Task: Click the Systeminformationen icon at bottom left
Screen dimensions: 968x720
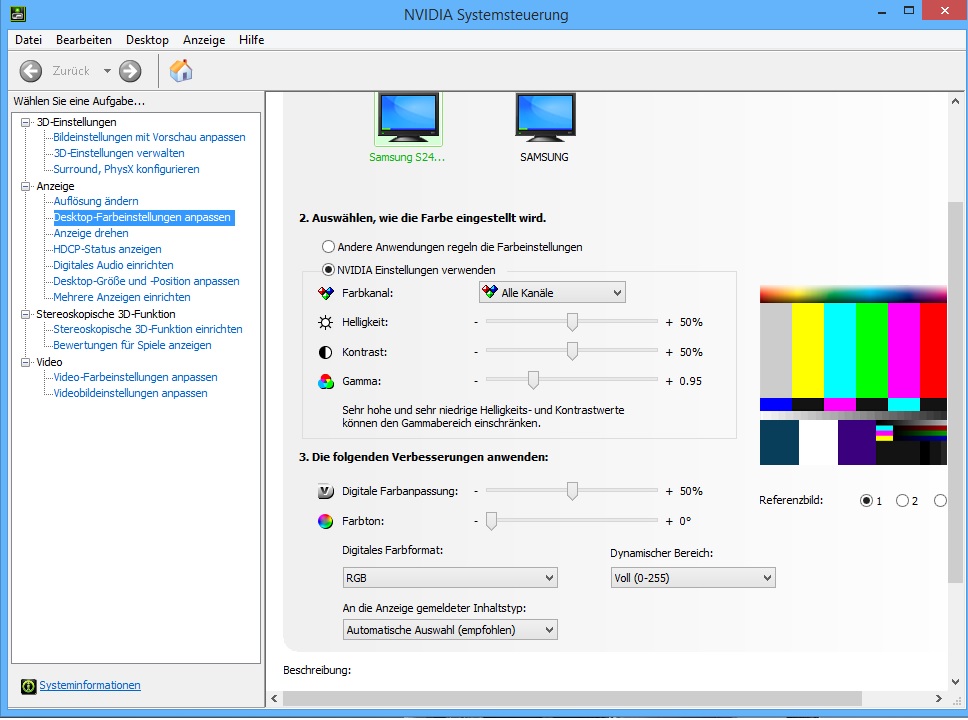Action: click(x=28, y=686)
